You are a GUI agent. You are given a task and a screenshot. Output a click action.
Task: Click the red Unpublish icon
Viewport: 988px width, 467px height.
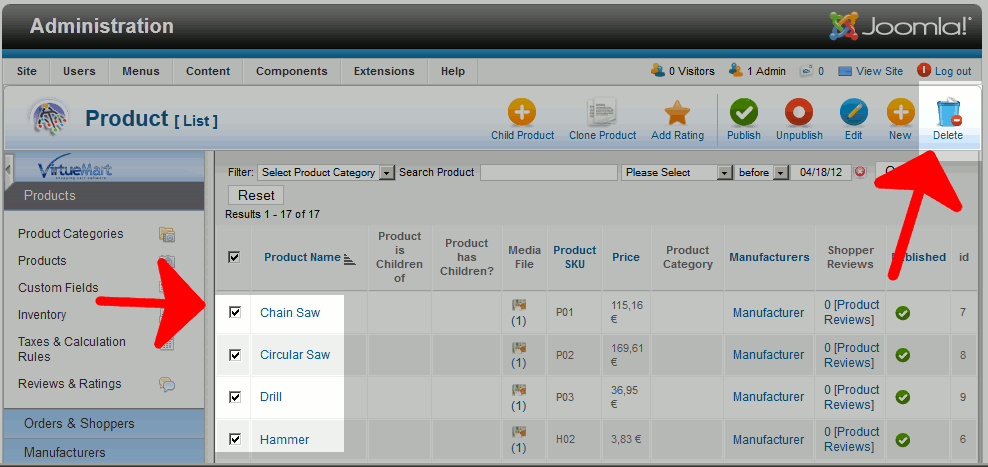point(799,111)
